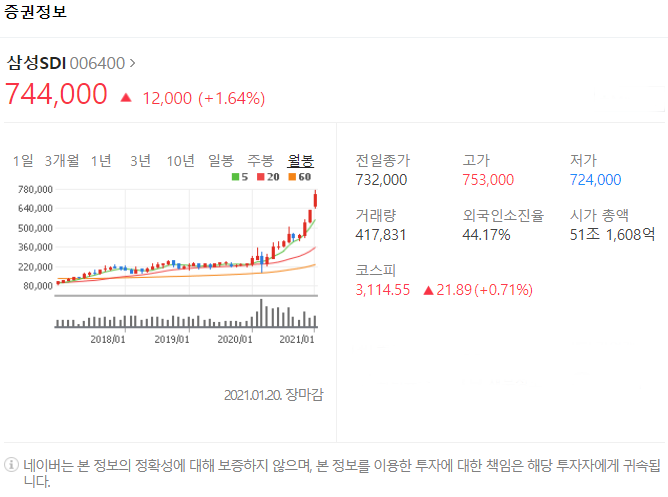
Task: Click the green 5 moving average legend swatch
Action: point(235,177)
